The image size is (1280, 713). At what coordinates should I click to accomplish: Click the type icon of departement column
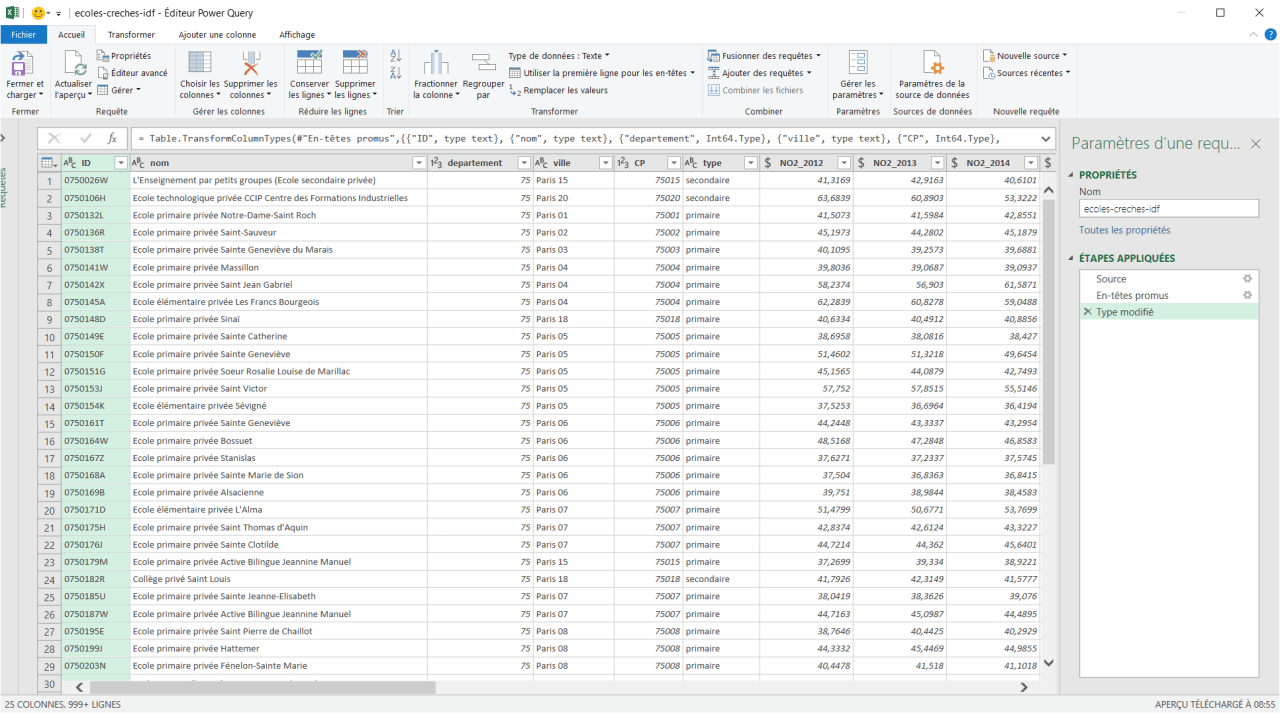(437, 162)
